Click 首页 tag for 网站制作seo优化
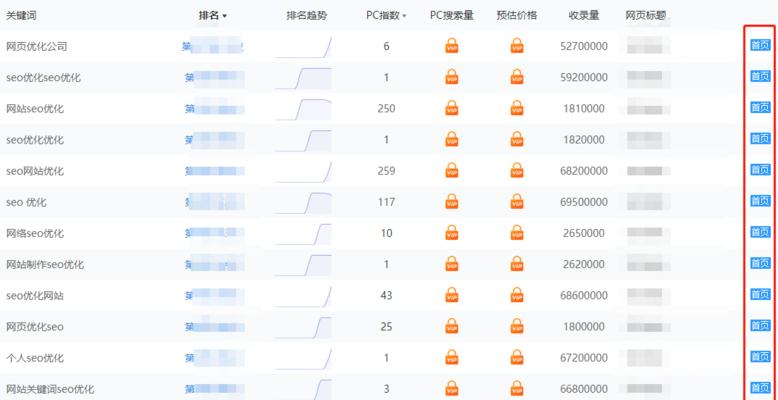 (x=760, y=263)
